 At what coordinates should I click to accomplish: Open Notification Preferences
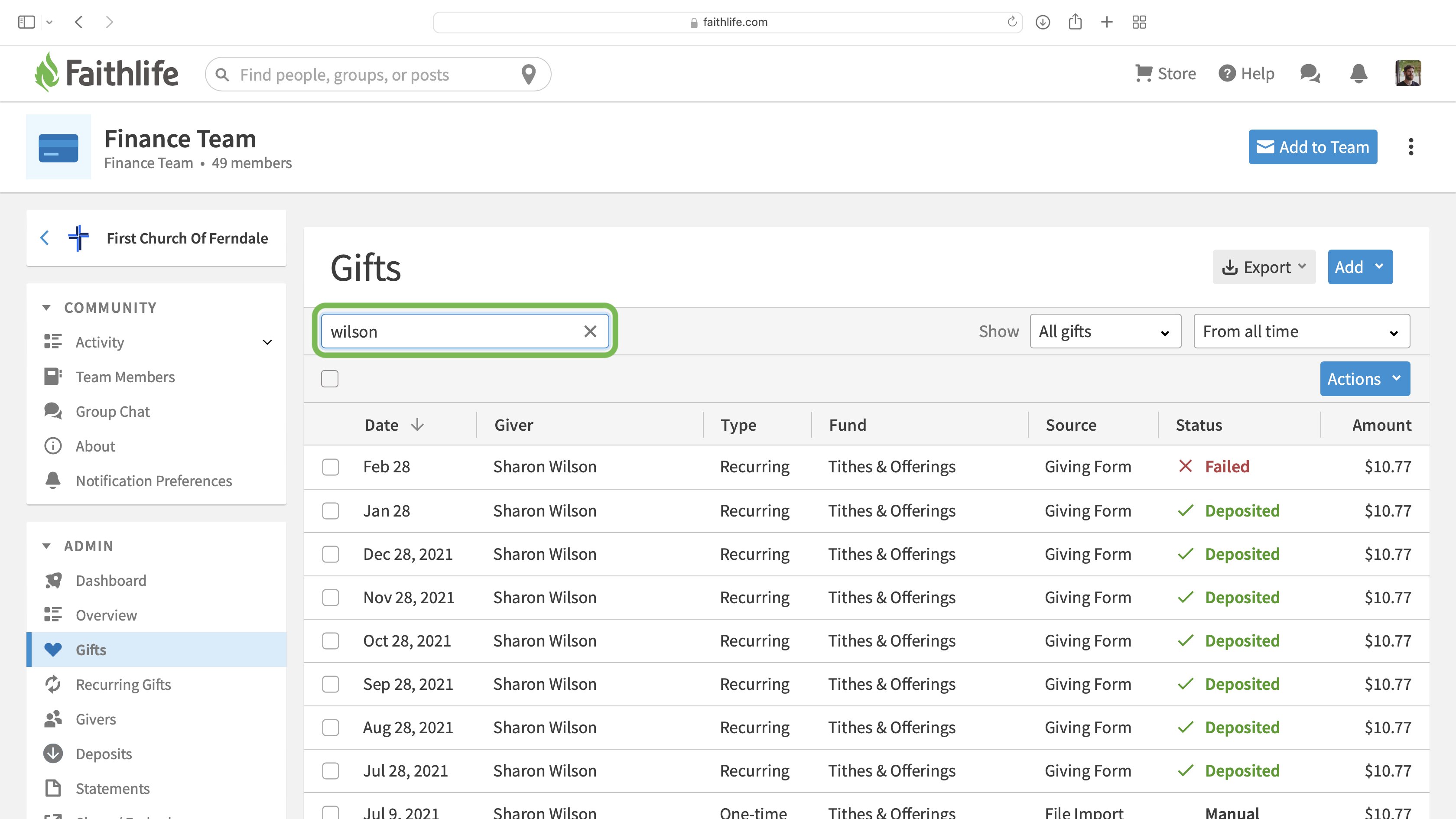tap(154, 481)
